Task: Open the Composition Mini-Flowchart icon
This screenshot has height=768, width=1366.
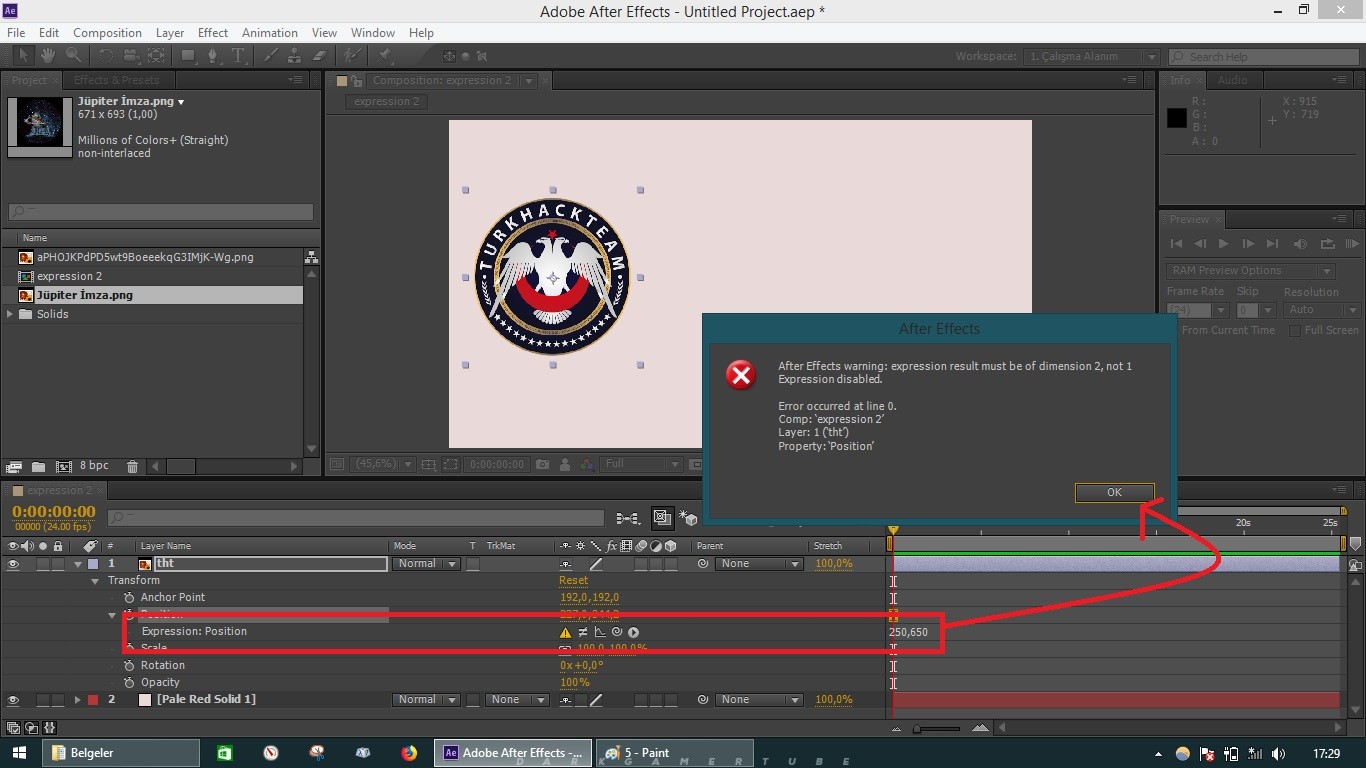Action: [x=628, y=518]
